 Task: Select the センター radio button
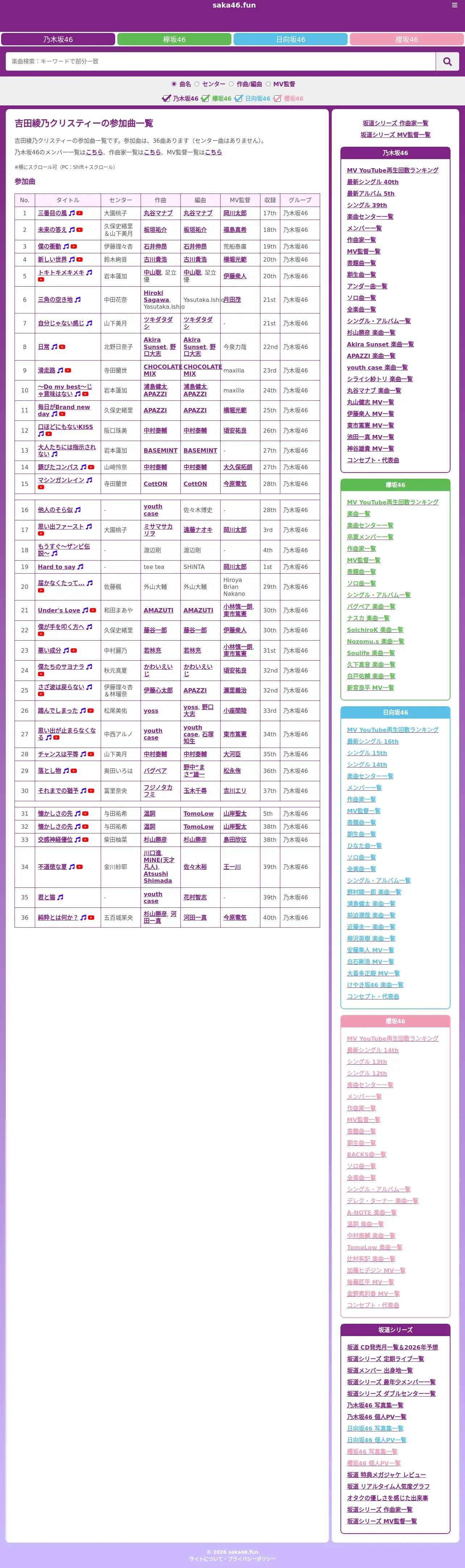pyautogui.click(x=197, y=84)
